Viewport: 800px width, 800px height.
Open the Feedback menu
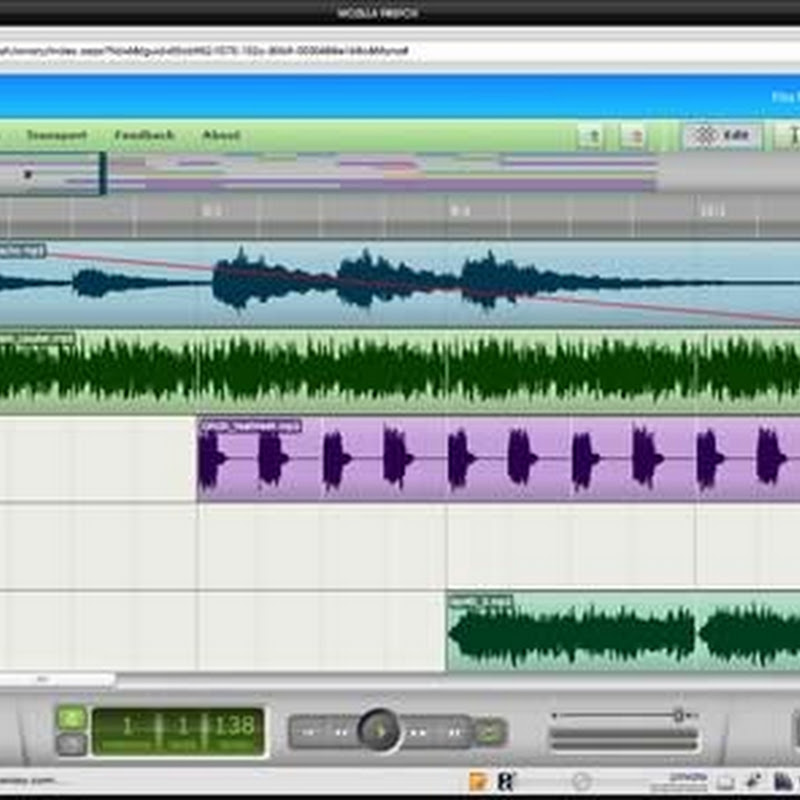tap(144, 135)
